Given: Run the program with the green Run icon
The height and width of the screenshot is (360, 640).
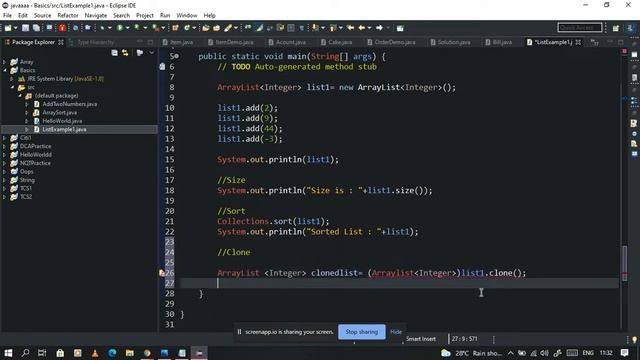Looking at the screenshot, I should (x=120, y=28).
